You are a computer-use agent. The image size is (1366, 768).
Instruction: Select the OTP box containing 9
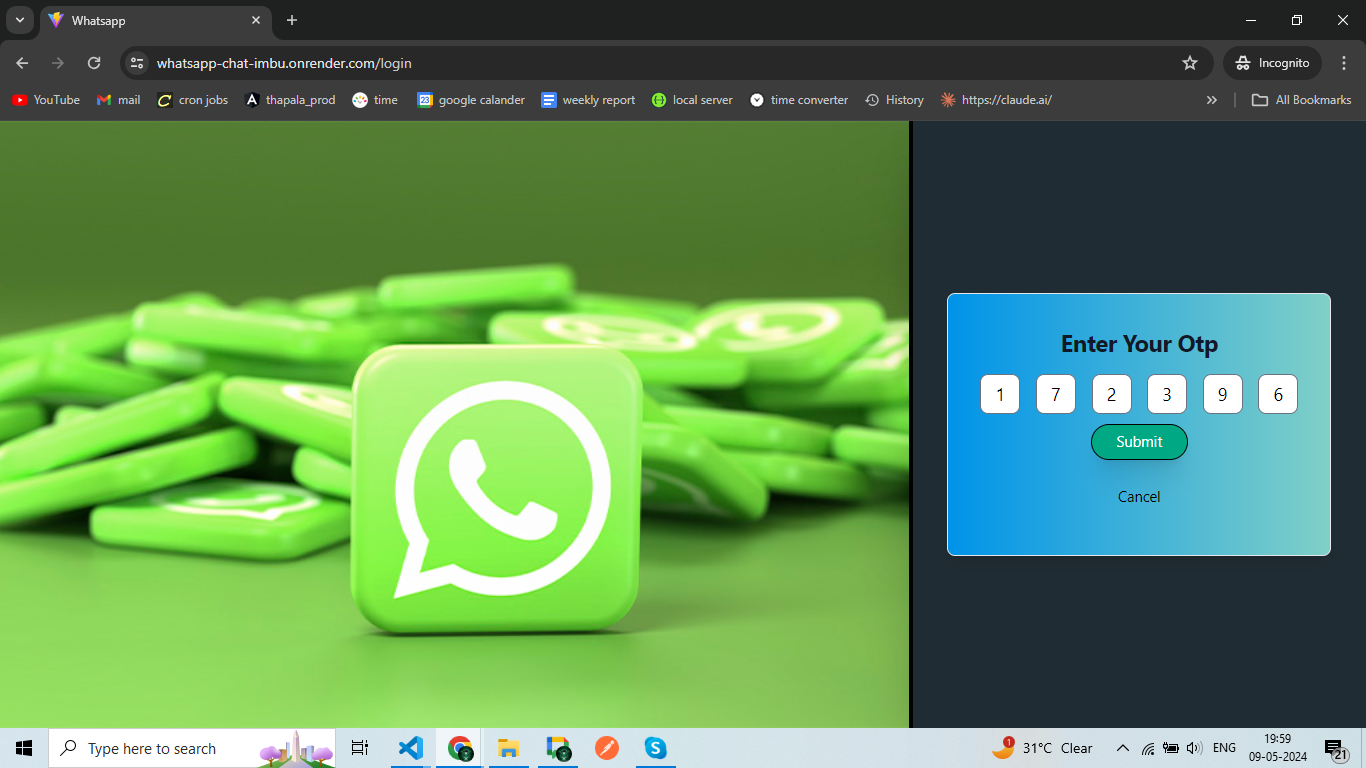(1222, 394)
